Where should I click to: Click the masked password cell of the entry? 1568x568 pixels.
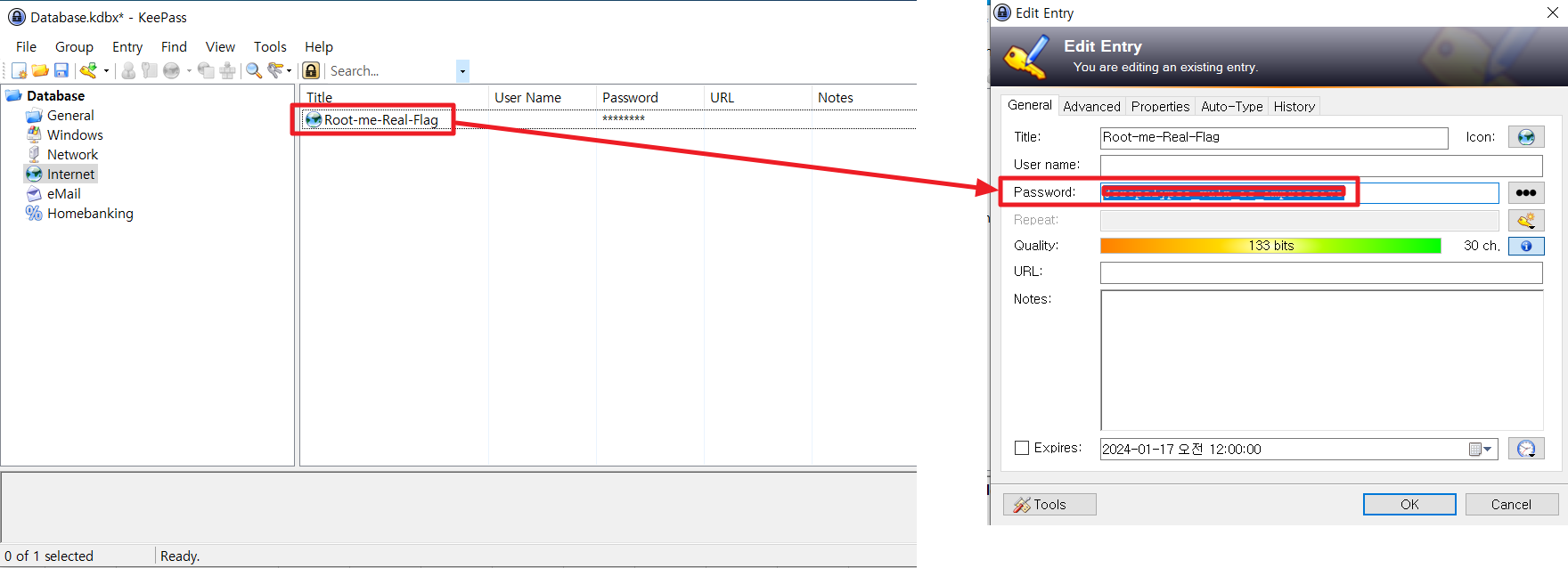coord(624,118)
